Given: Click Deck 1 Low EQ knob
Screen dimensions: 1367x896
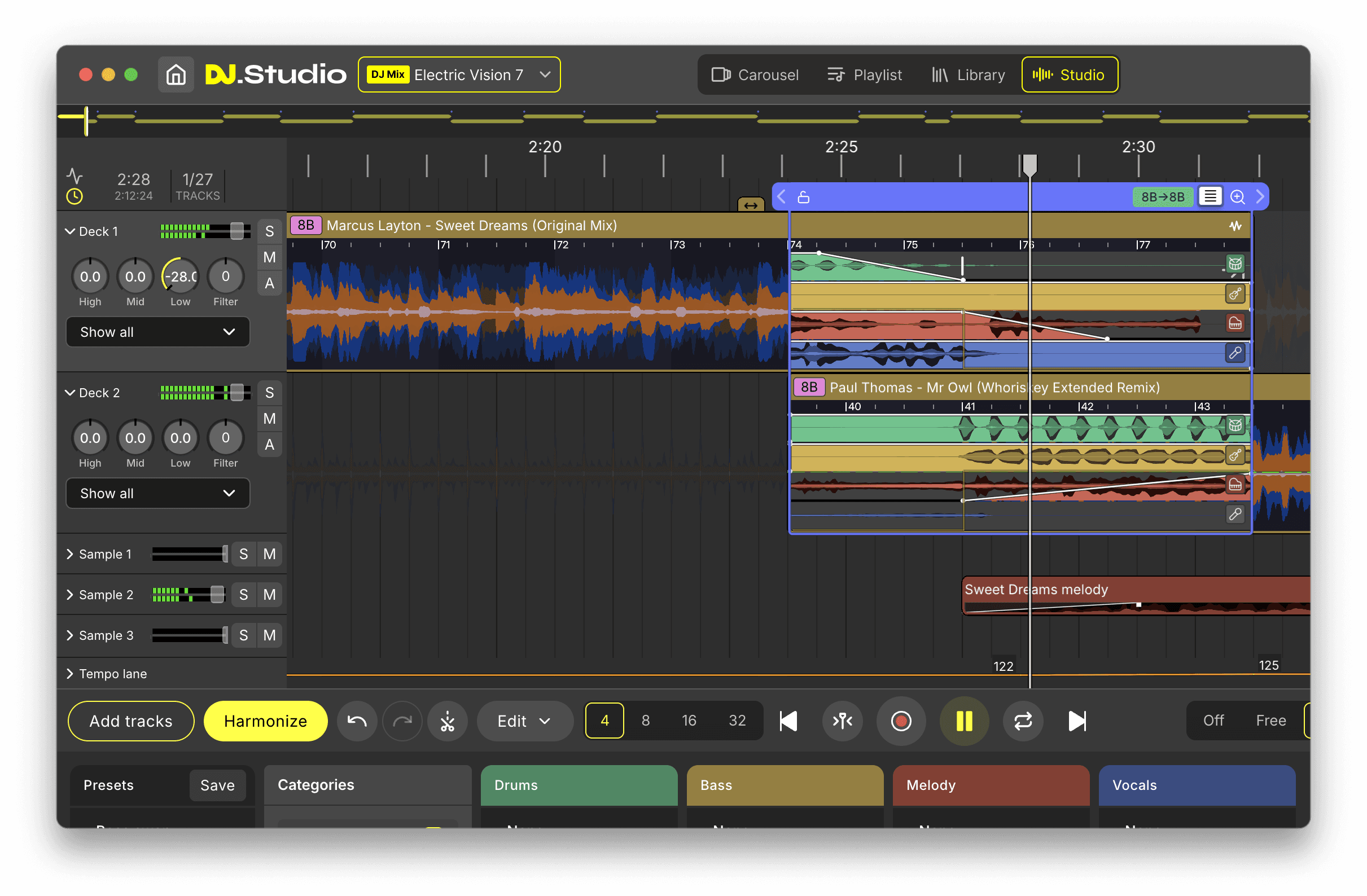Looking at the screenshot, I should click(181, 276).
